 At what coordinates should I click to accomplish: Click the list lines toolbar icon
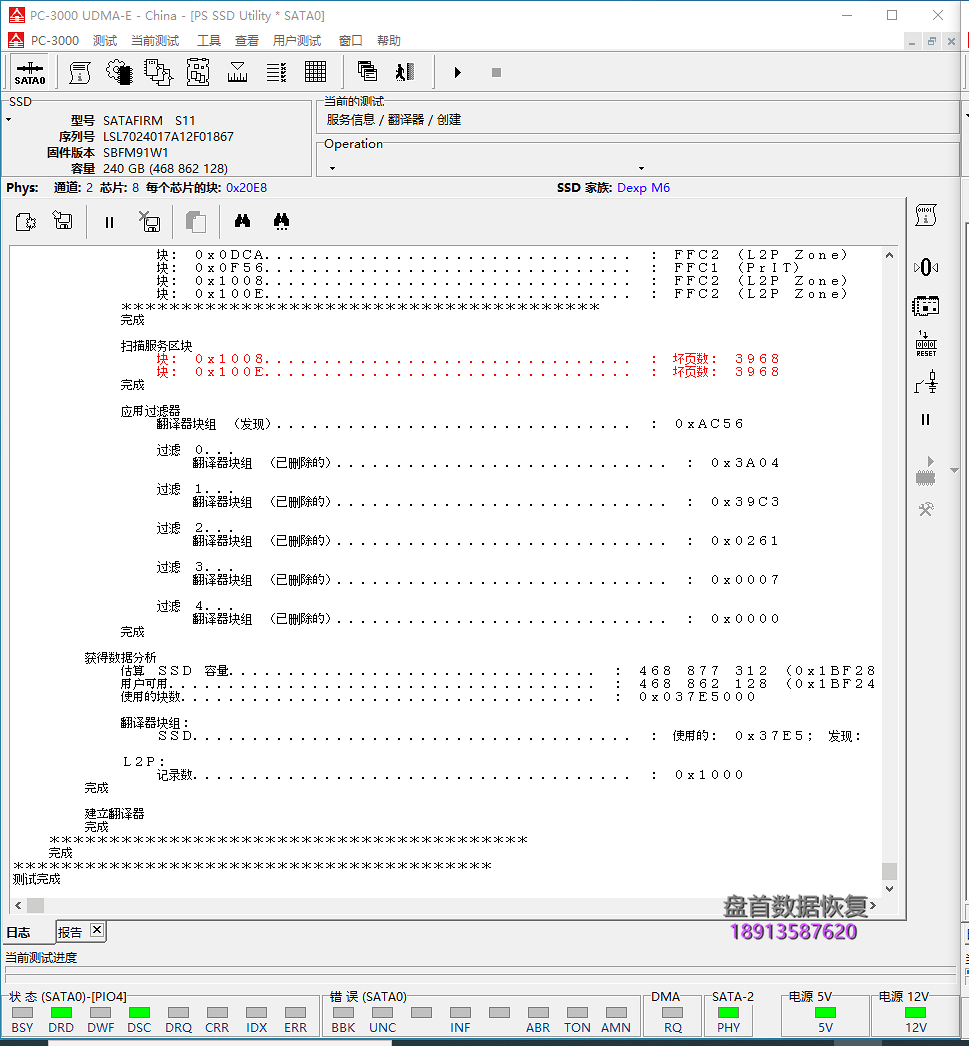[x=276, y=72]
